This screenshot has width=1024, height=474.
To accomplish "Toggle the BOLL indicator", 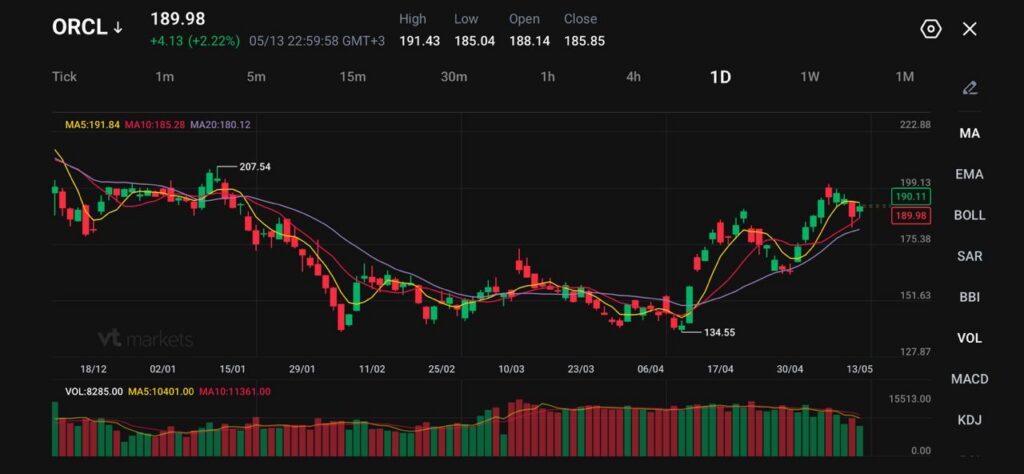I will (x=970, y=215).
